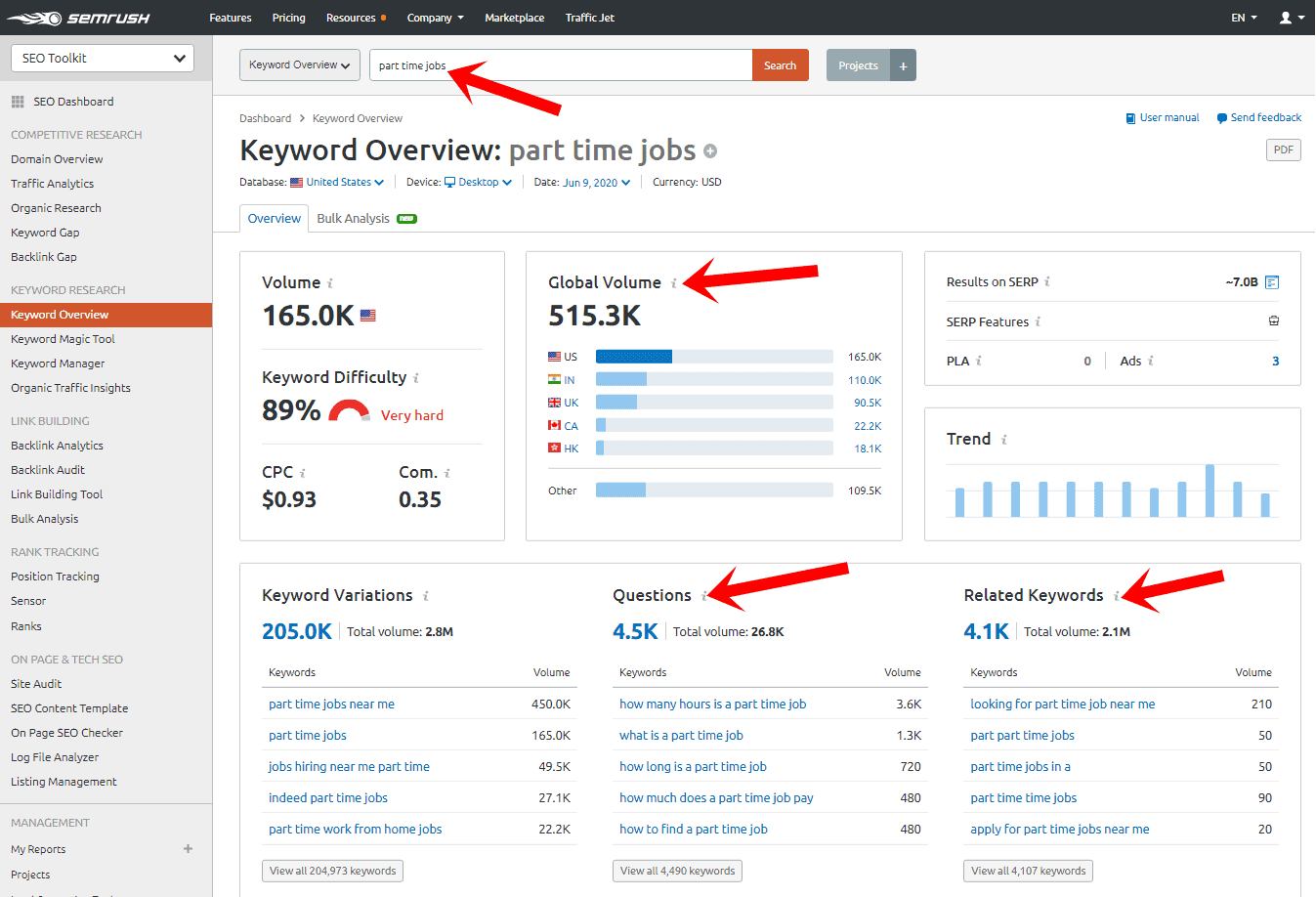
Task: Expand the SEO Toolkit dropdown
Action: [103, 59]
